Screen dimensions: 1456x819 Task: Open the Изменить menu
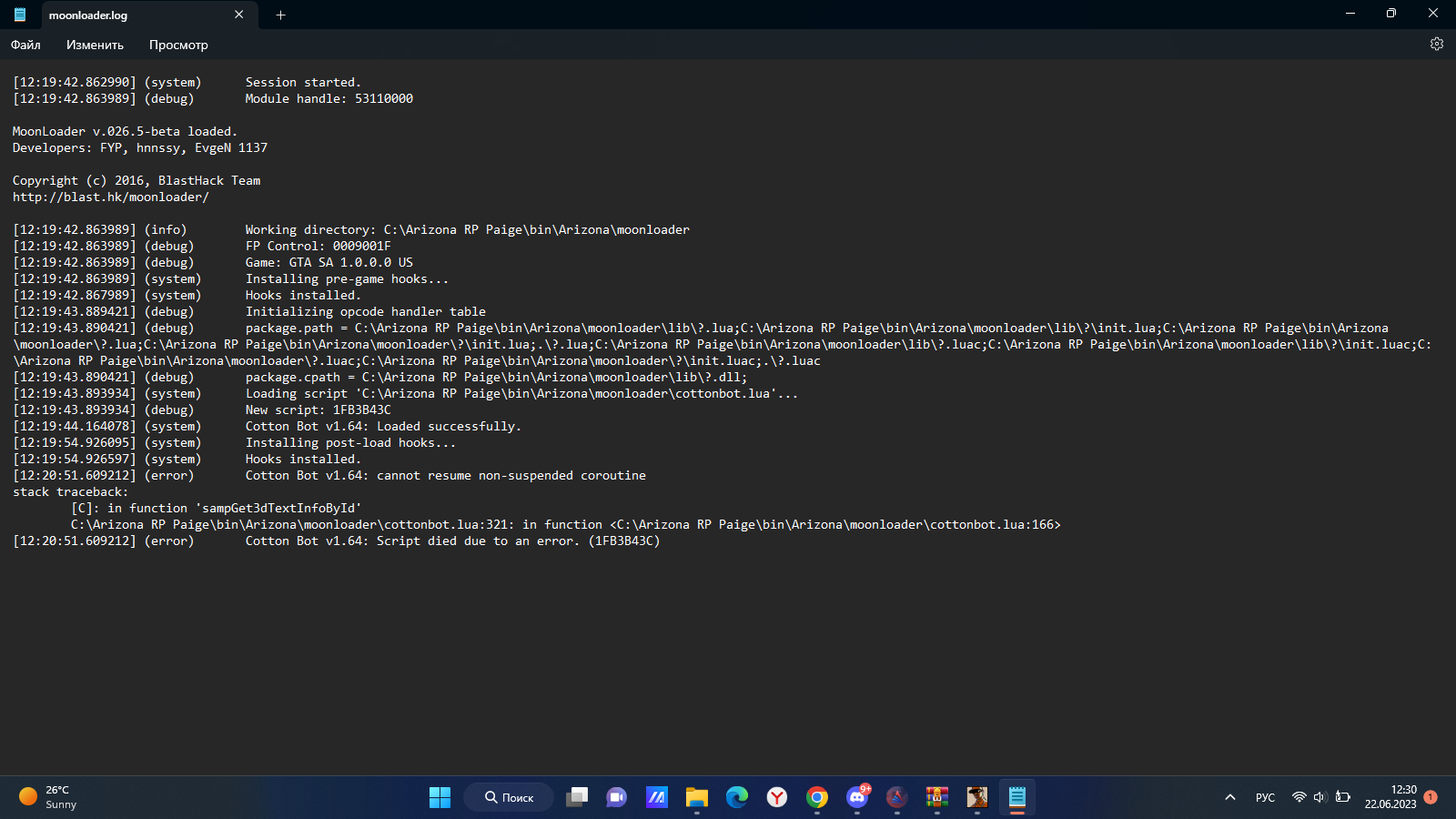[95, 45]
